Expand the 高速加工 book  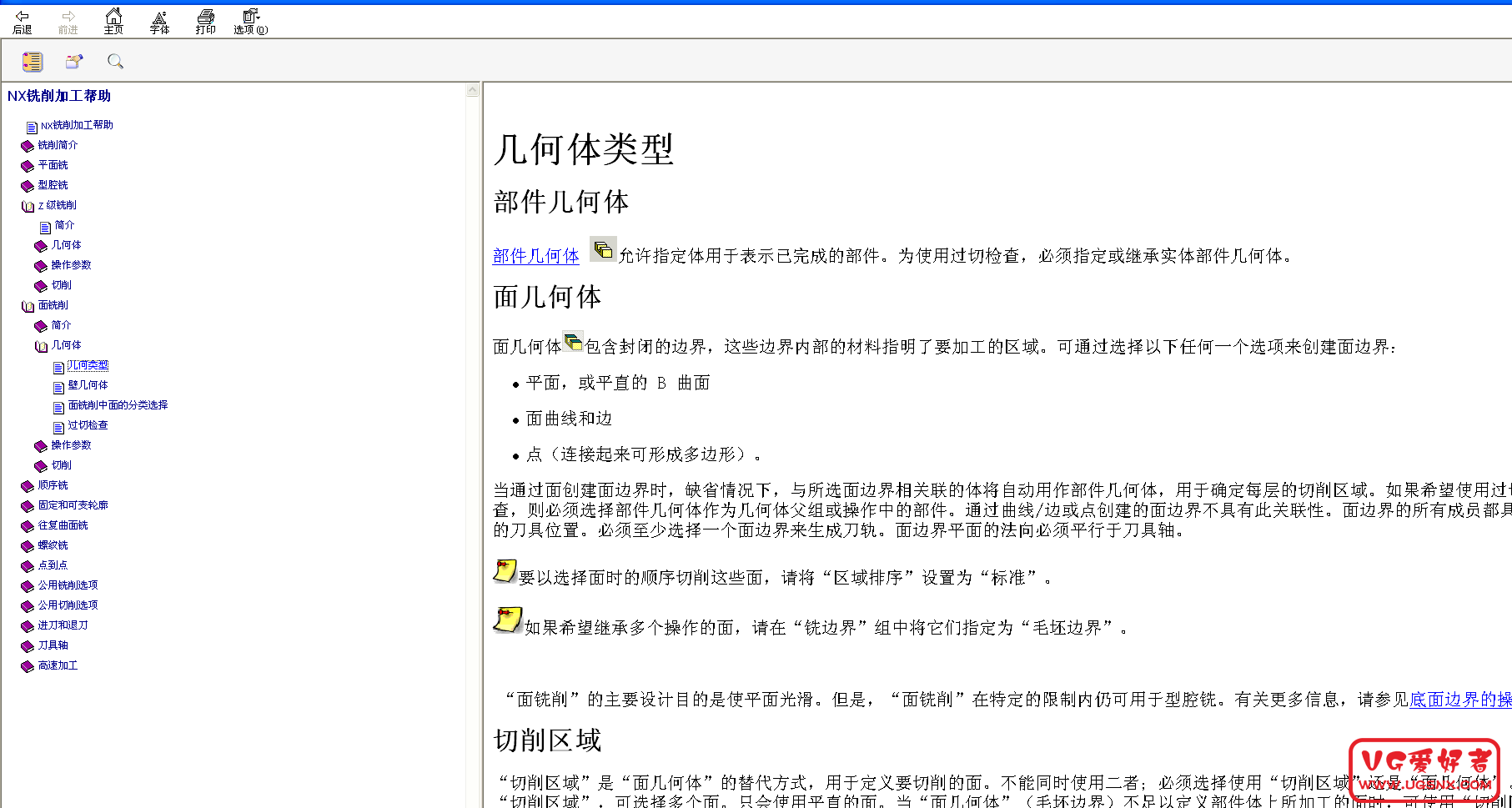(x=58, y=665)
